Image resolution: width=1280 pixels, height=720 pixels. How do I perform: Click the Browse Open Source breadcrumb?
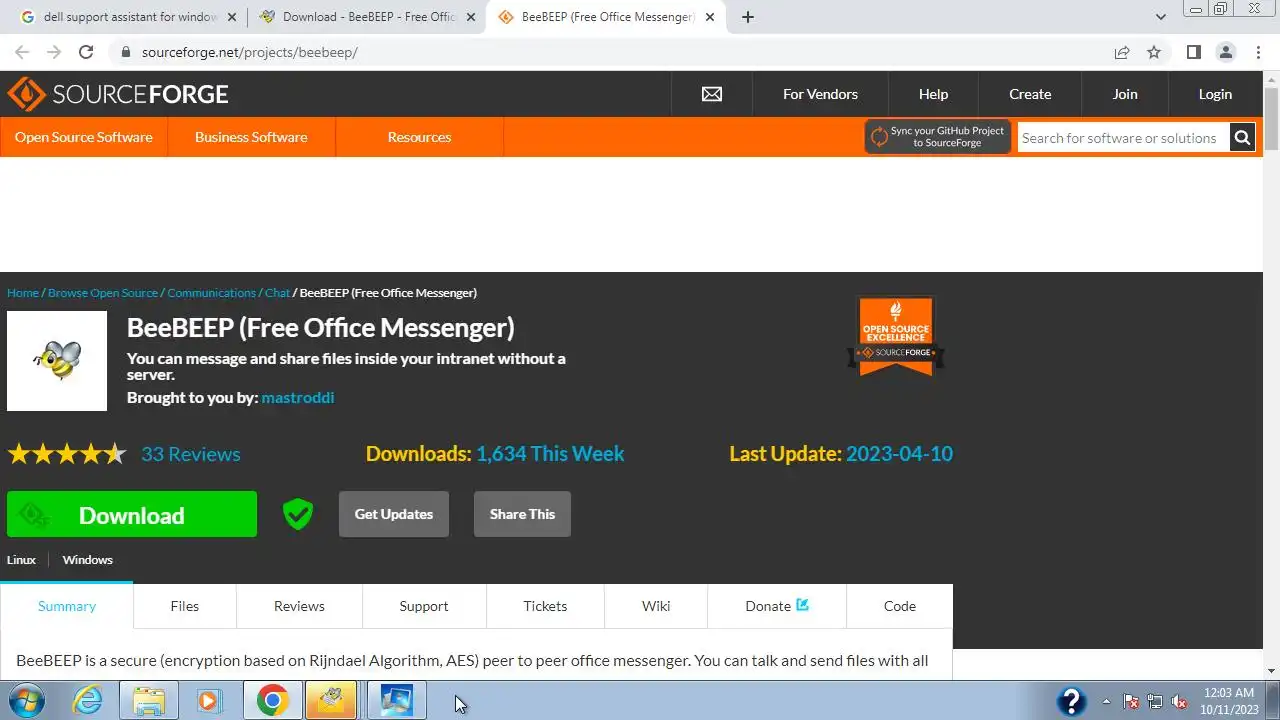point(103,293)
